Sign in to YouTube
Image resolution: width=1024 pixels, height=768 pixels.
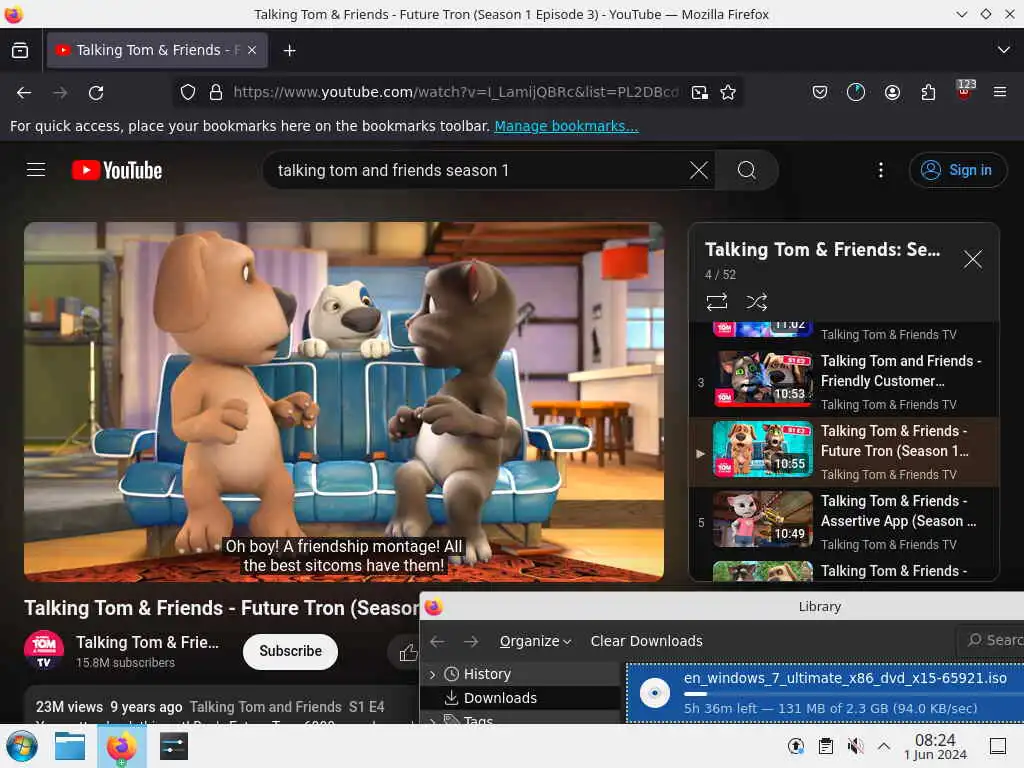pyautogui.click(x=958, y=170)
